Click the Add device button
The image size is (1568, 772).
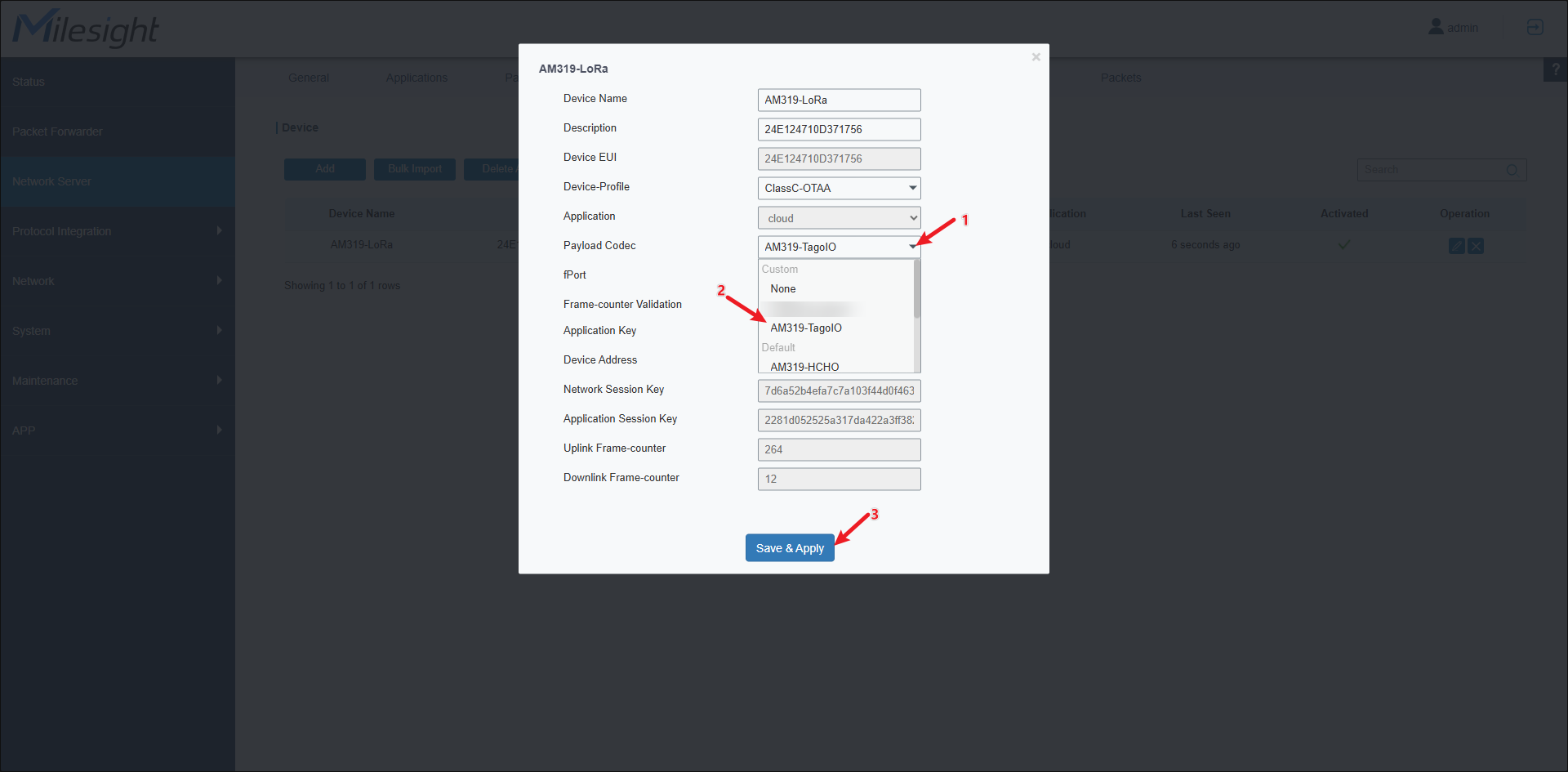click(x=325, y=169)
